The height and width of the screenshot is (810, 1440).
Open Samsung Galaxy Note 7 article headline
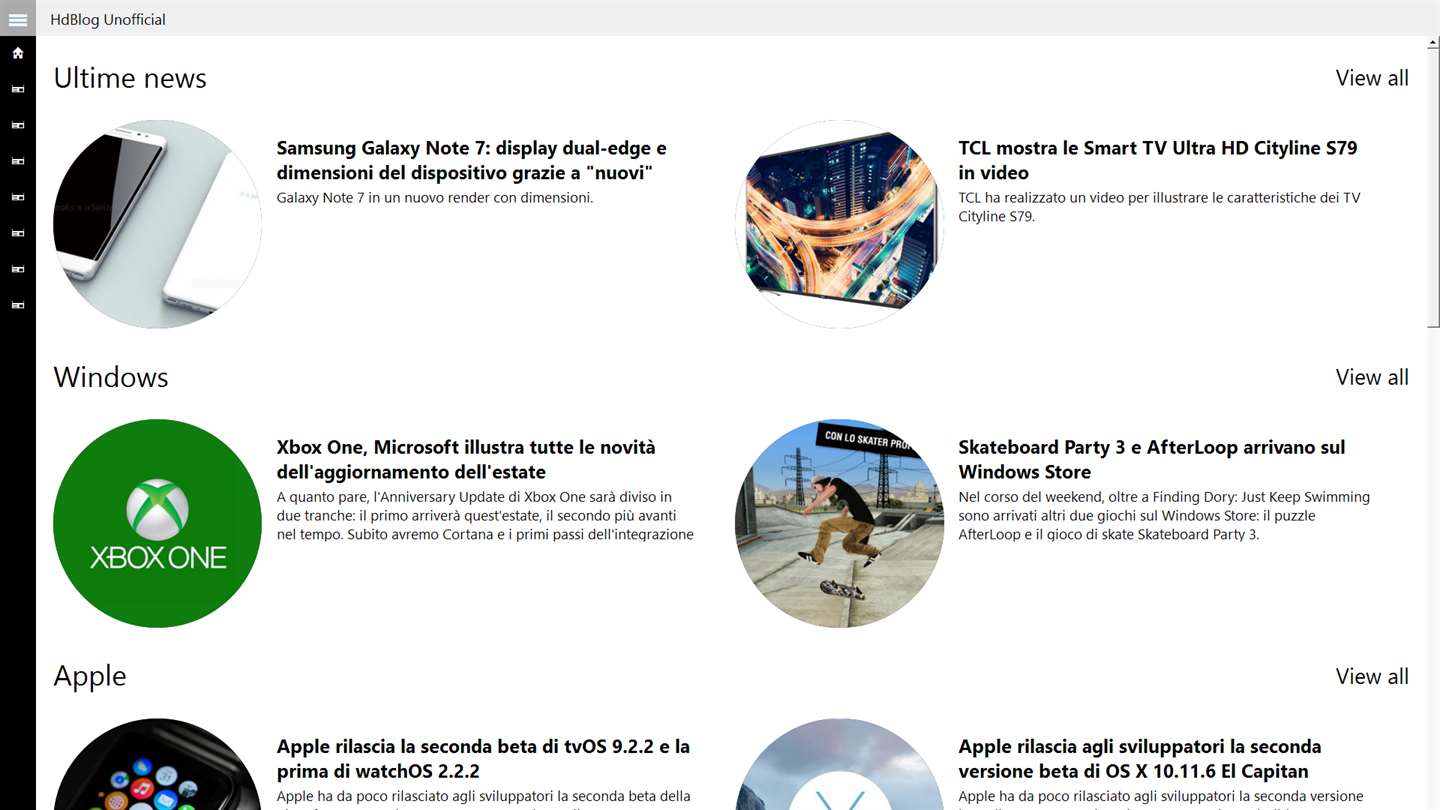(x=472, y=160)
